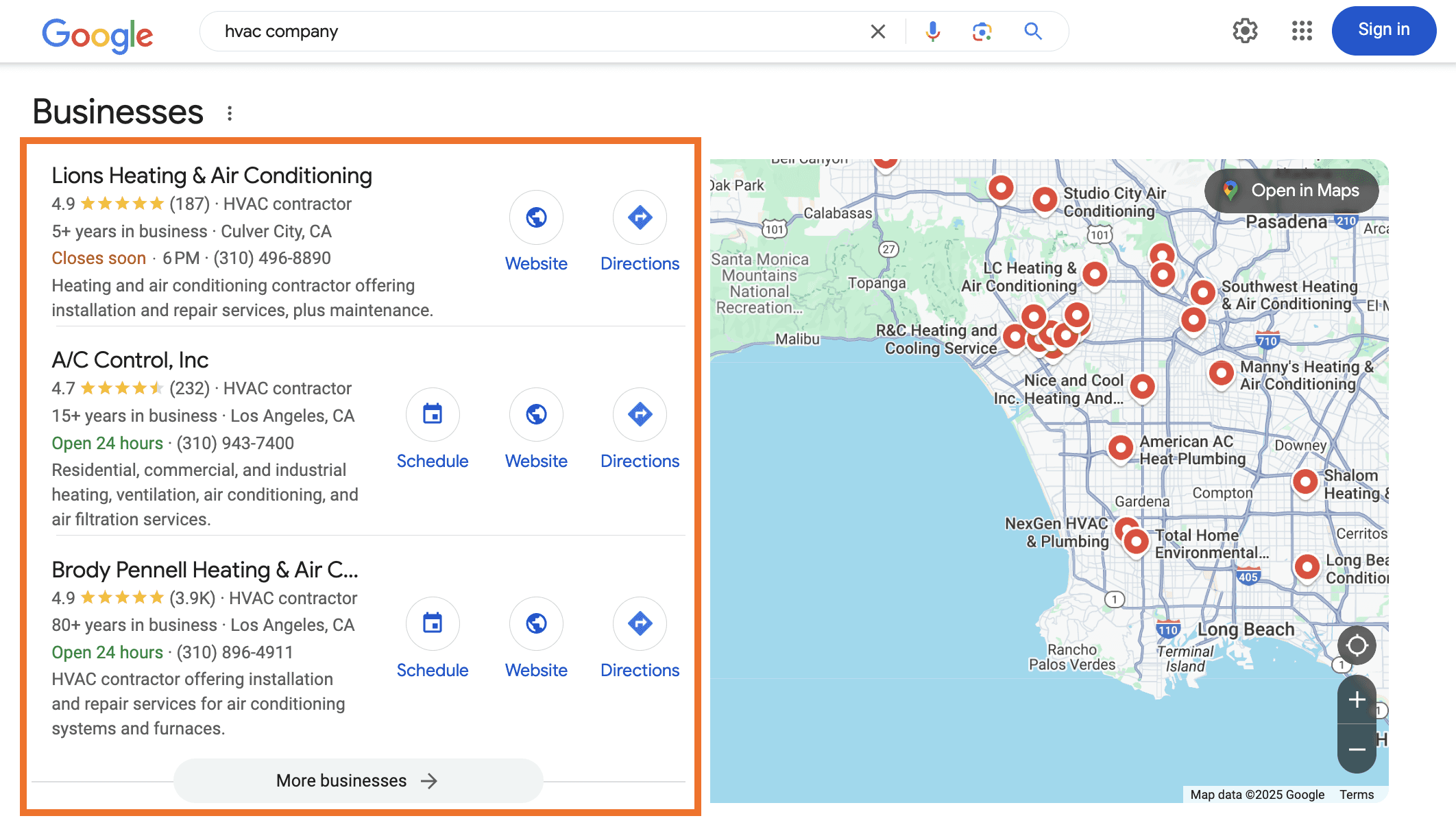1456x838 pixels.
Task: Click the Pasadena label on the map
Action: (1286, 222)
